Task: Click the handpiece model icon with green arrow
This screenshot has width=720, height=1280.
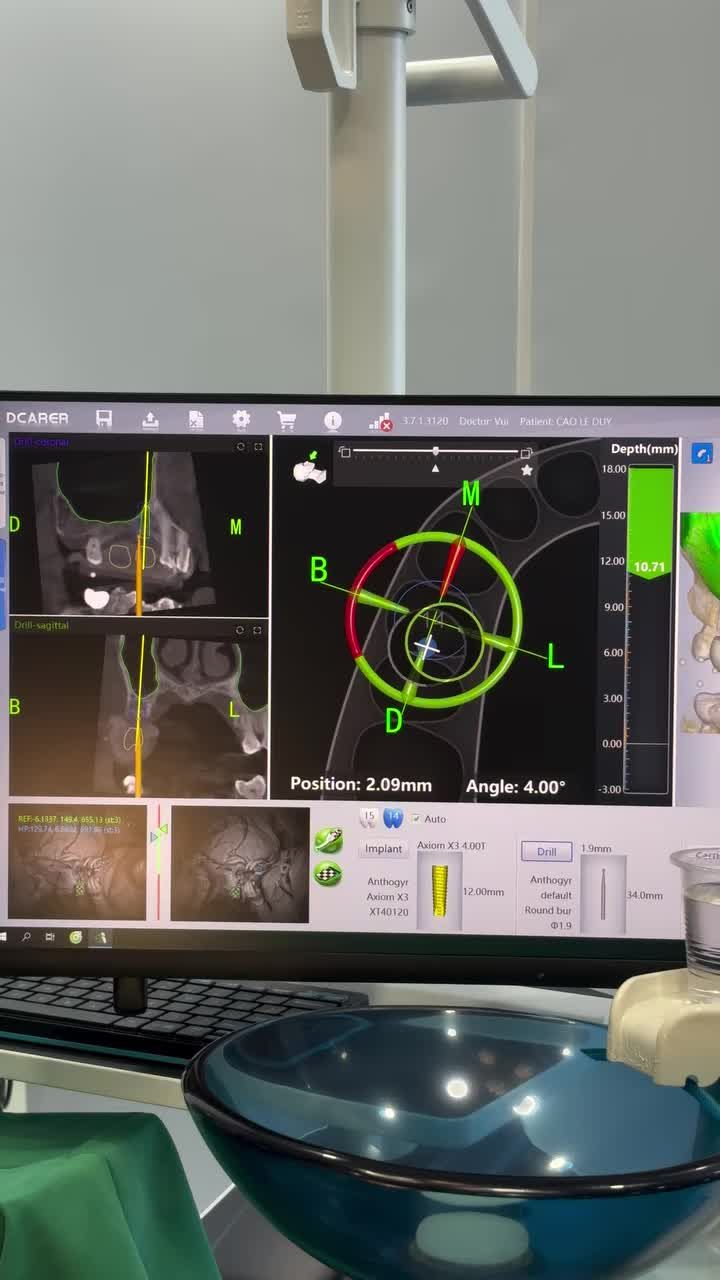Action: pyautogui.click(x=310, y=468)
